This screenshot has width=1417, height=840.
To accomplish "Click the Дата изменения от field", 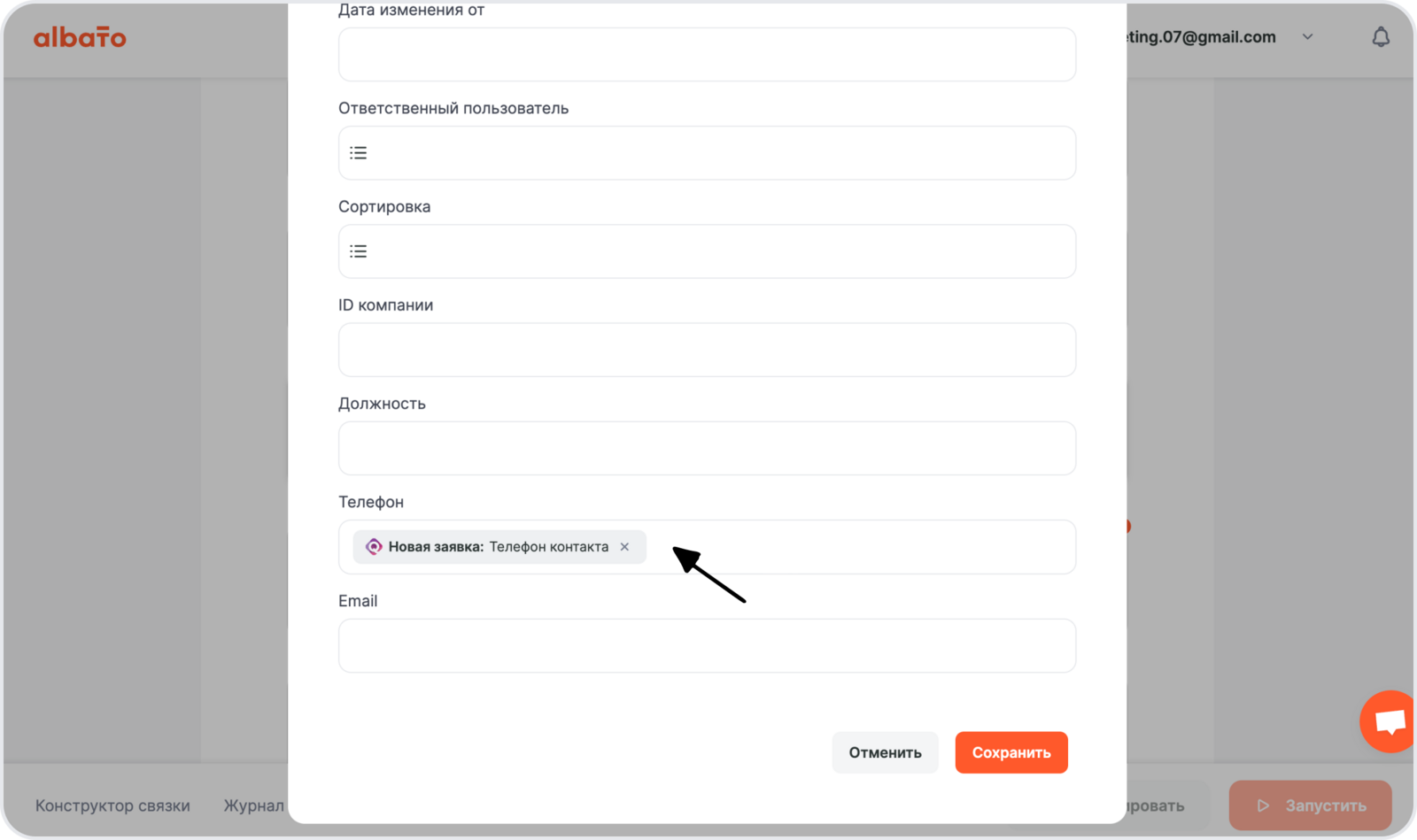I will click(x=707, y=55).
